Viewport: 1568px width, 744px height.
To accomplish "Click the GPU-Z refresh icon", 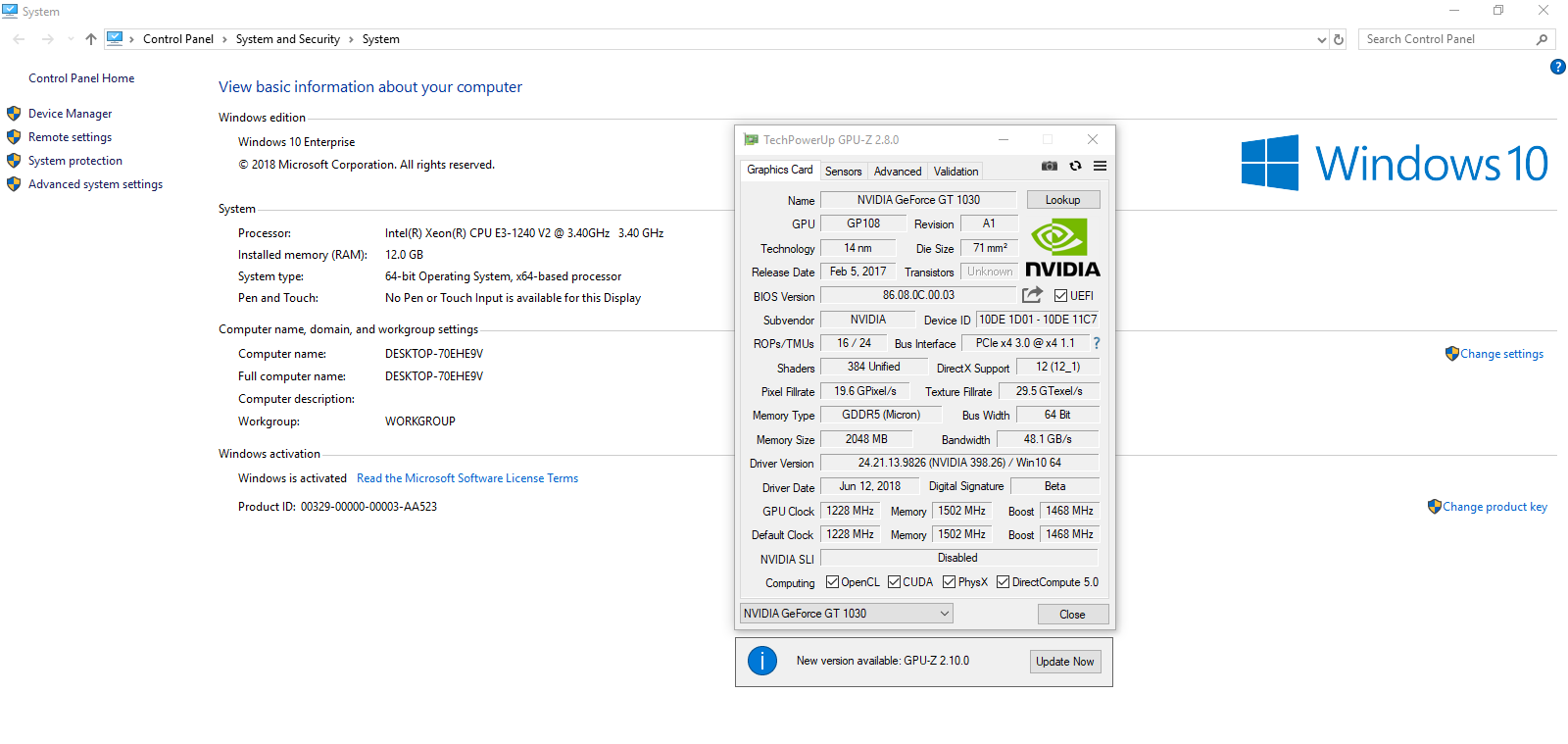I will point(1075,166).
